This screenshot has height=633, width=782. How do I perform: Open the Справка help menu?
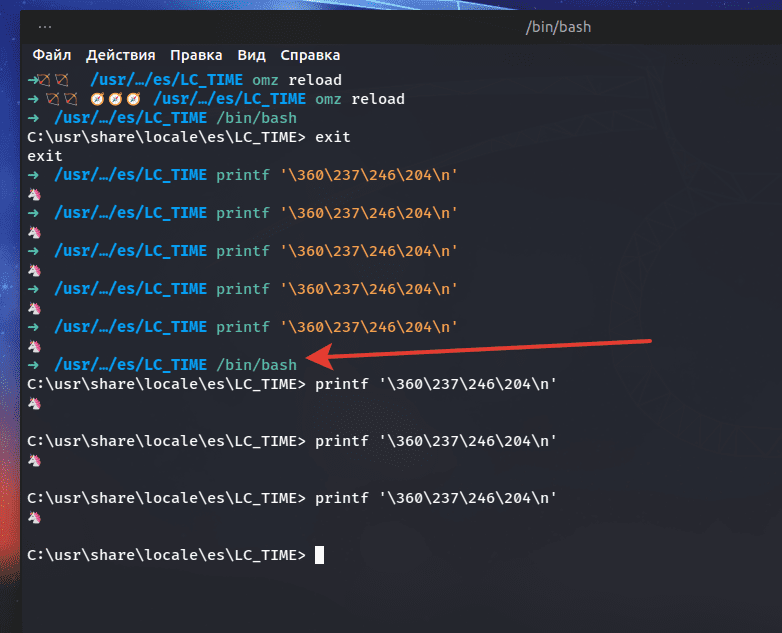click(x=310, y=55)
